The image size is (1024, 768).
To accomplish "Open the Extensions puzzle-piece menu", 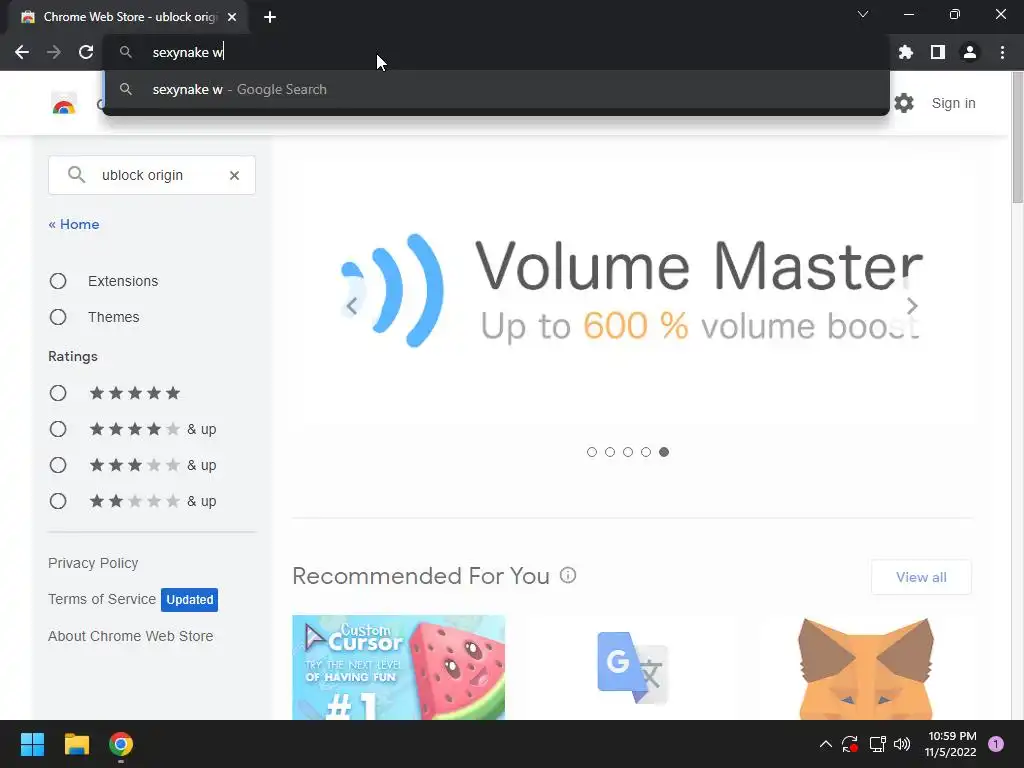I will (x=906, y=52).
